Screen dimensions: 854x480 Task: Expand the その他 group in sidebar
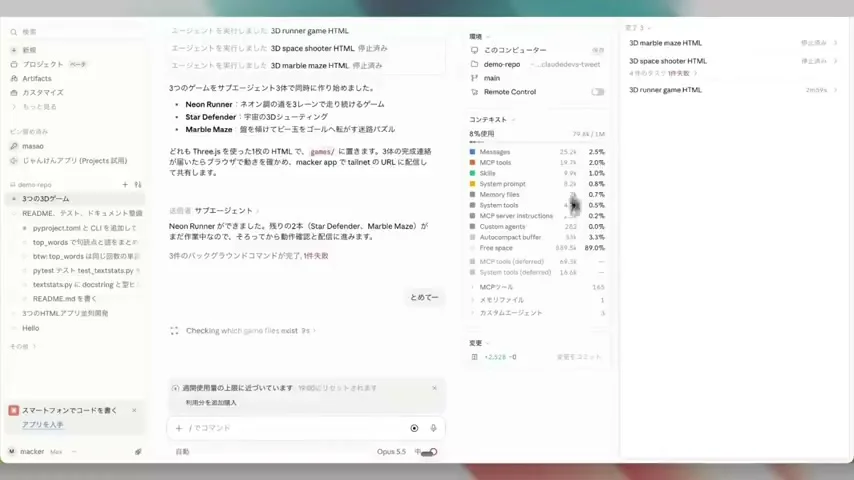[x=22, y=347]
